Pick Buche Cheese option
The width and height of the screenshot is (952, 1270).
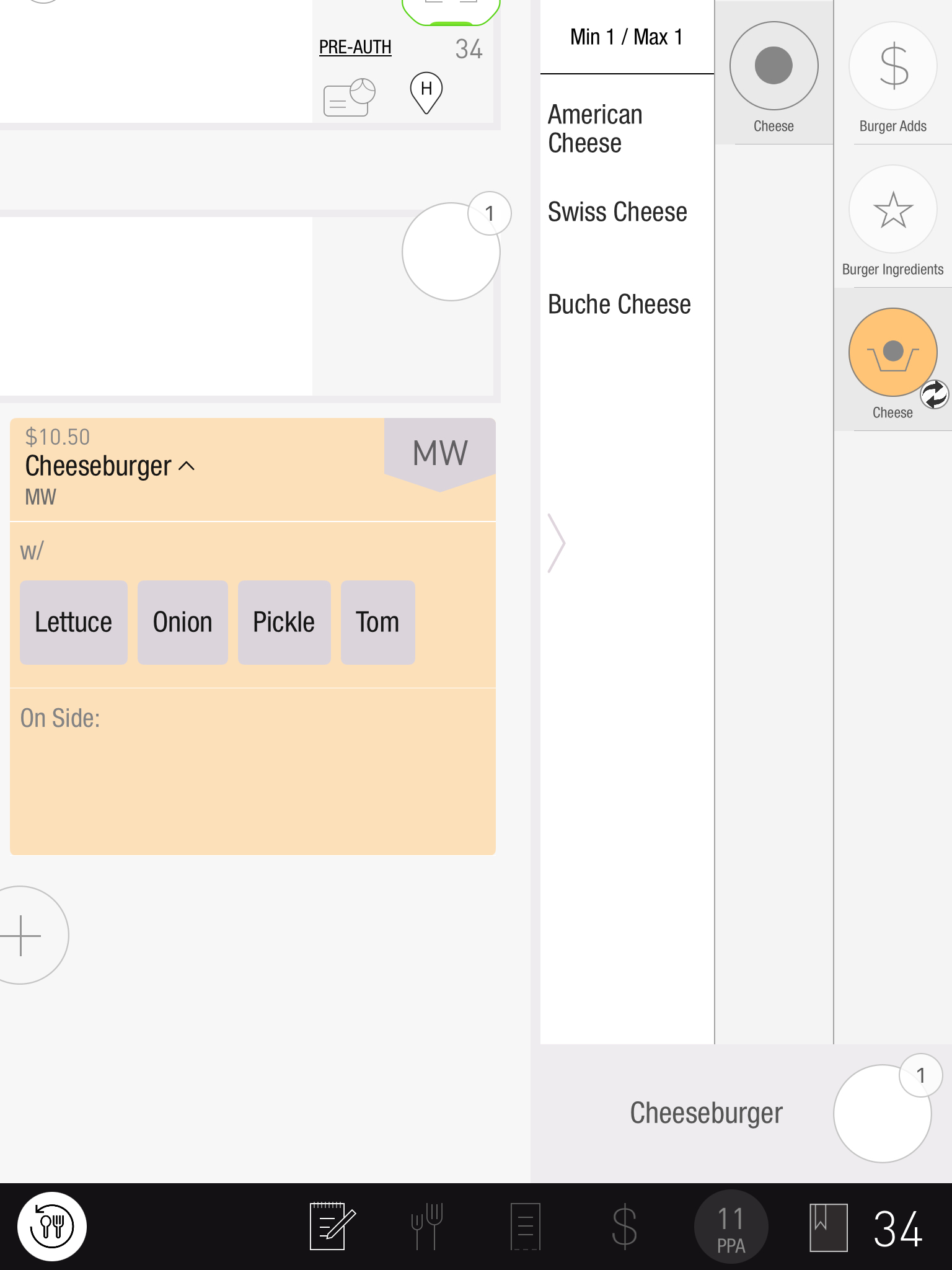(619, 304)
